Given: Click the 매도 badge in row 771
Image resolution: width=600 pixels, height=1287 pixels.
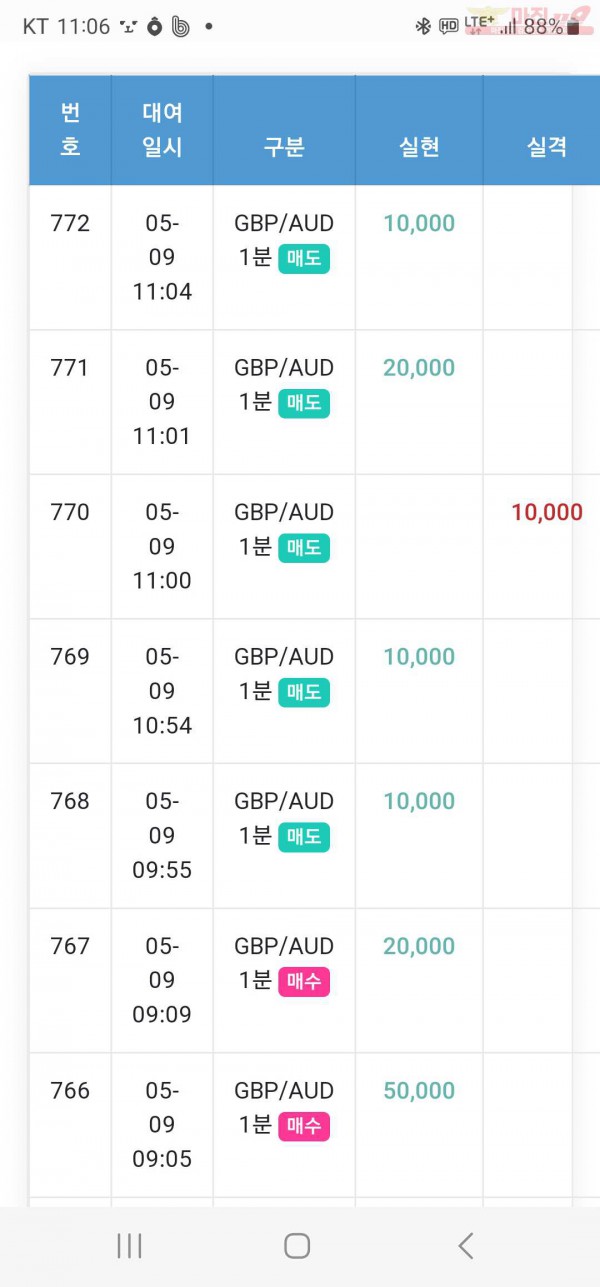Looking at the screenshot, I should click(x=304, y=404).
